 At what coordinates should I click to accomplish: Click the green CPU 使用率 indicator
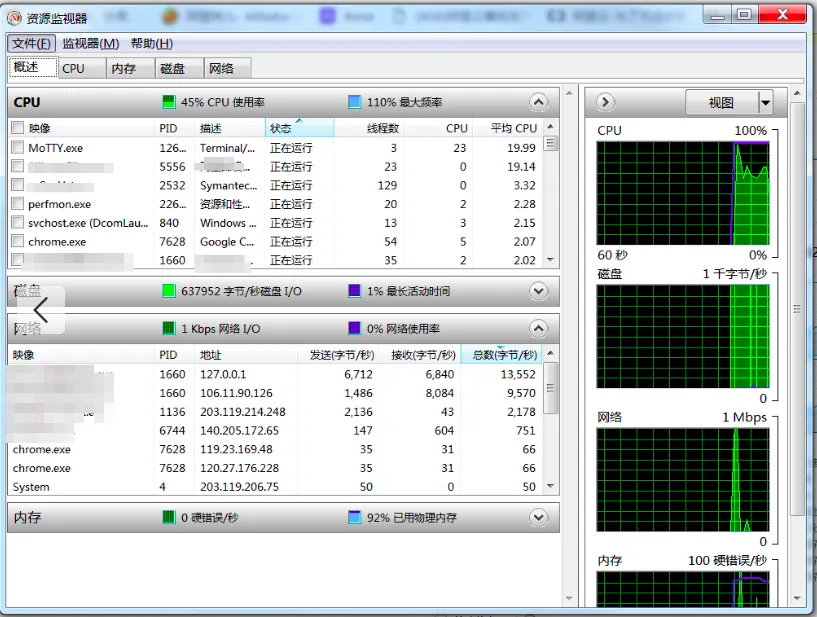tap(168, 102)
